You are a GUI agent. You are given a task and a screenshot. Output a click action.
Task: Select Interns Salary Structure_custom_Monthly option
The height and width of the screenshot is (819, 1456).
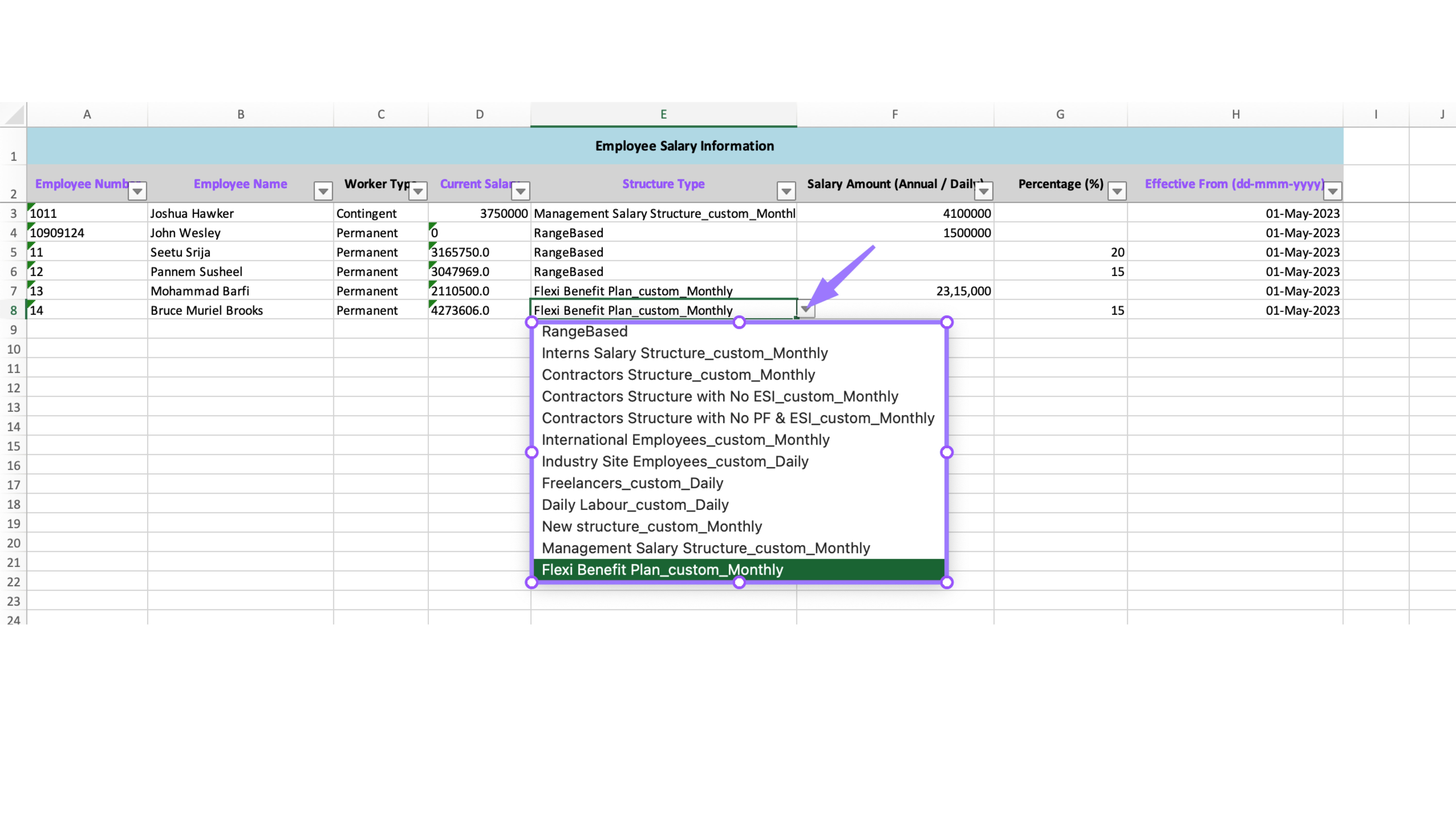(685, 353)
